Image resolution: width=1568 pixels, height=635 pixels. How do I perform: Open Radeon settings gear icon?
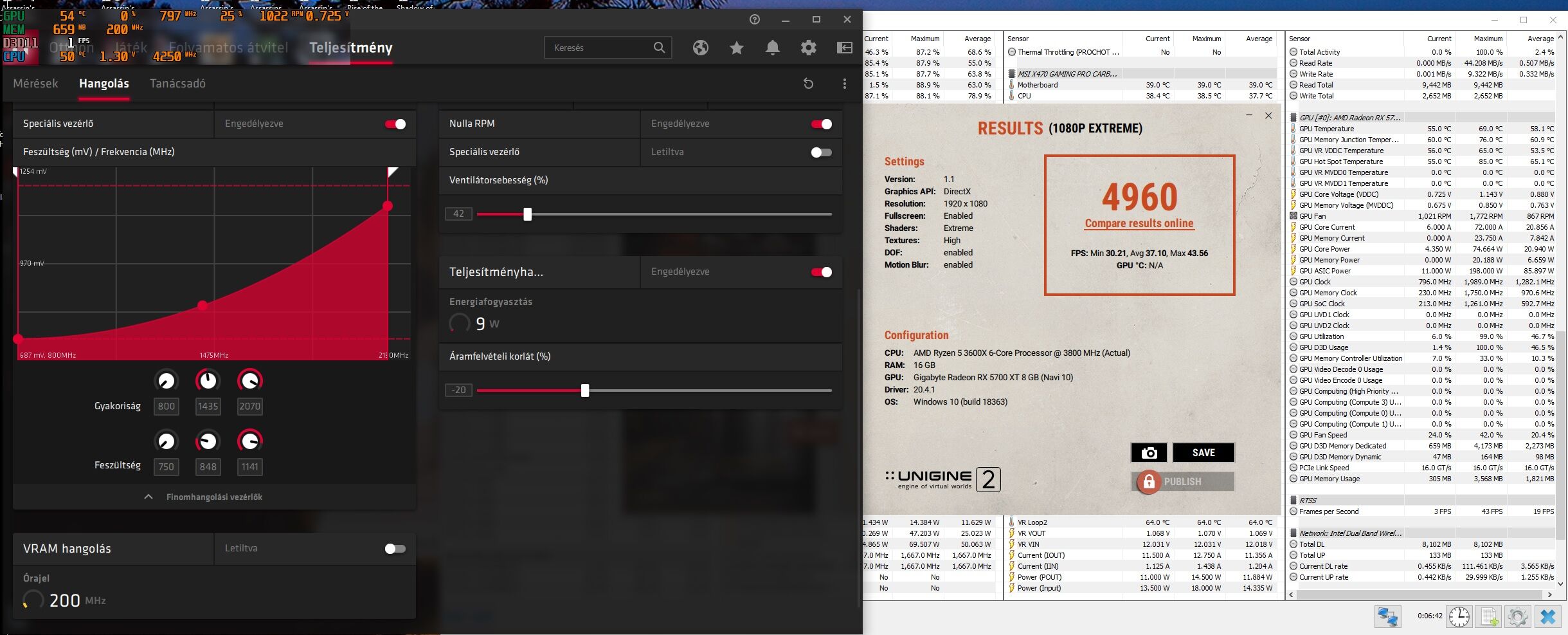pos(809,48)
